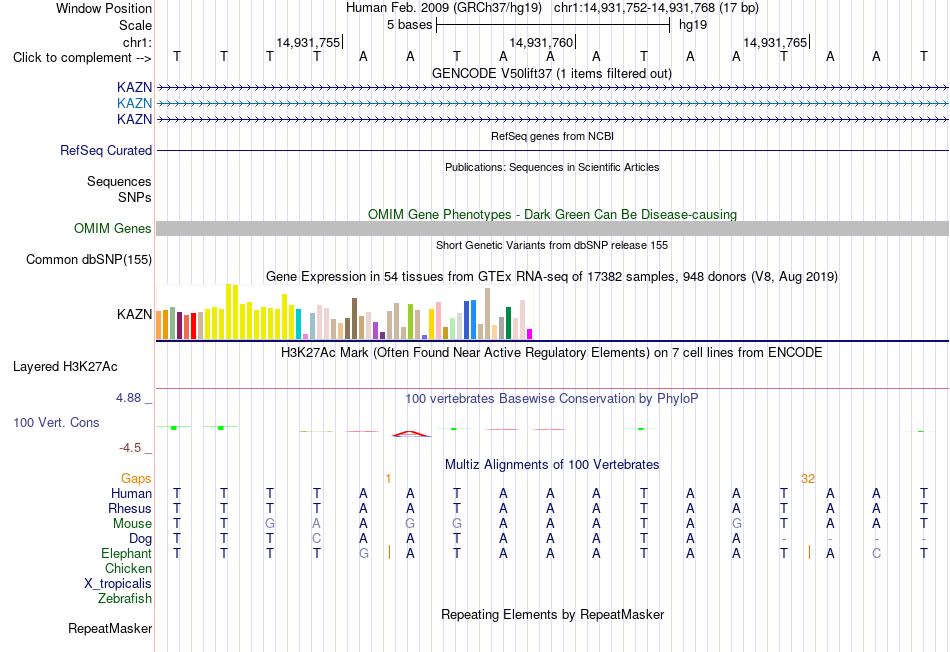Click the Layered H3K27Ac label
950x652 pixels.
(65, 367)
